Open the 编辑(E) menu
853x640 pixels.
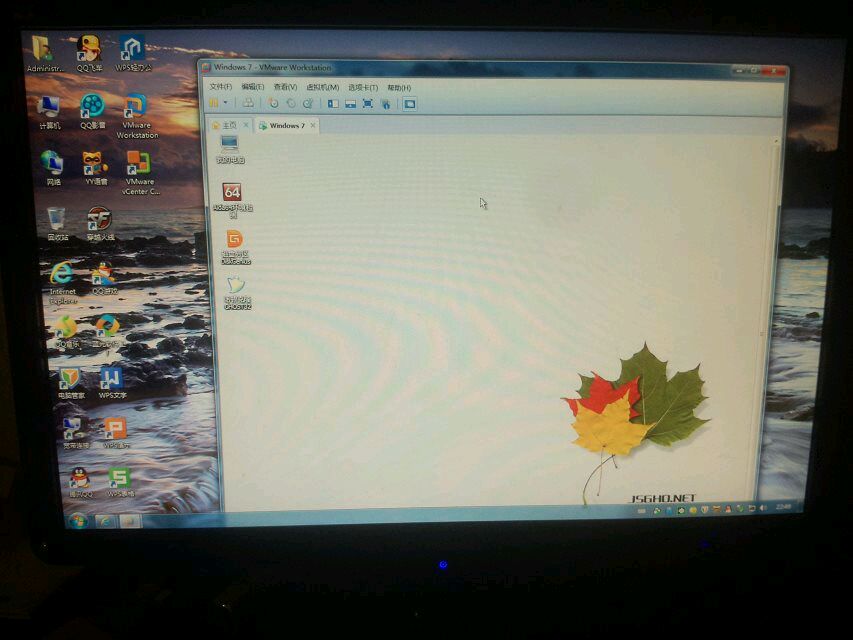coord(252,87)
